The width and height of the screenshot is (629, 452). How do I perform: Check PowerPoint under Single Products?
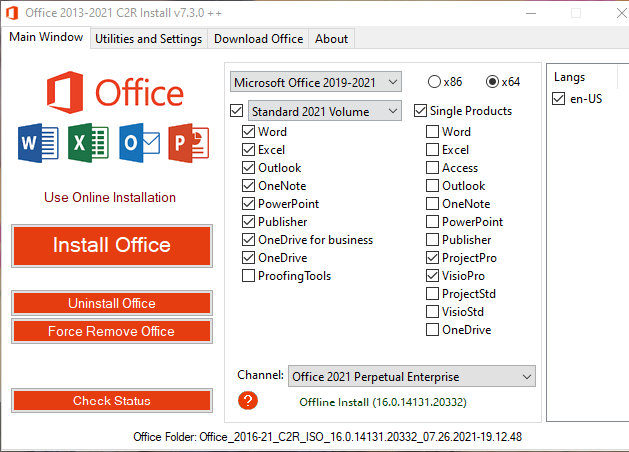432,222
